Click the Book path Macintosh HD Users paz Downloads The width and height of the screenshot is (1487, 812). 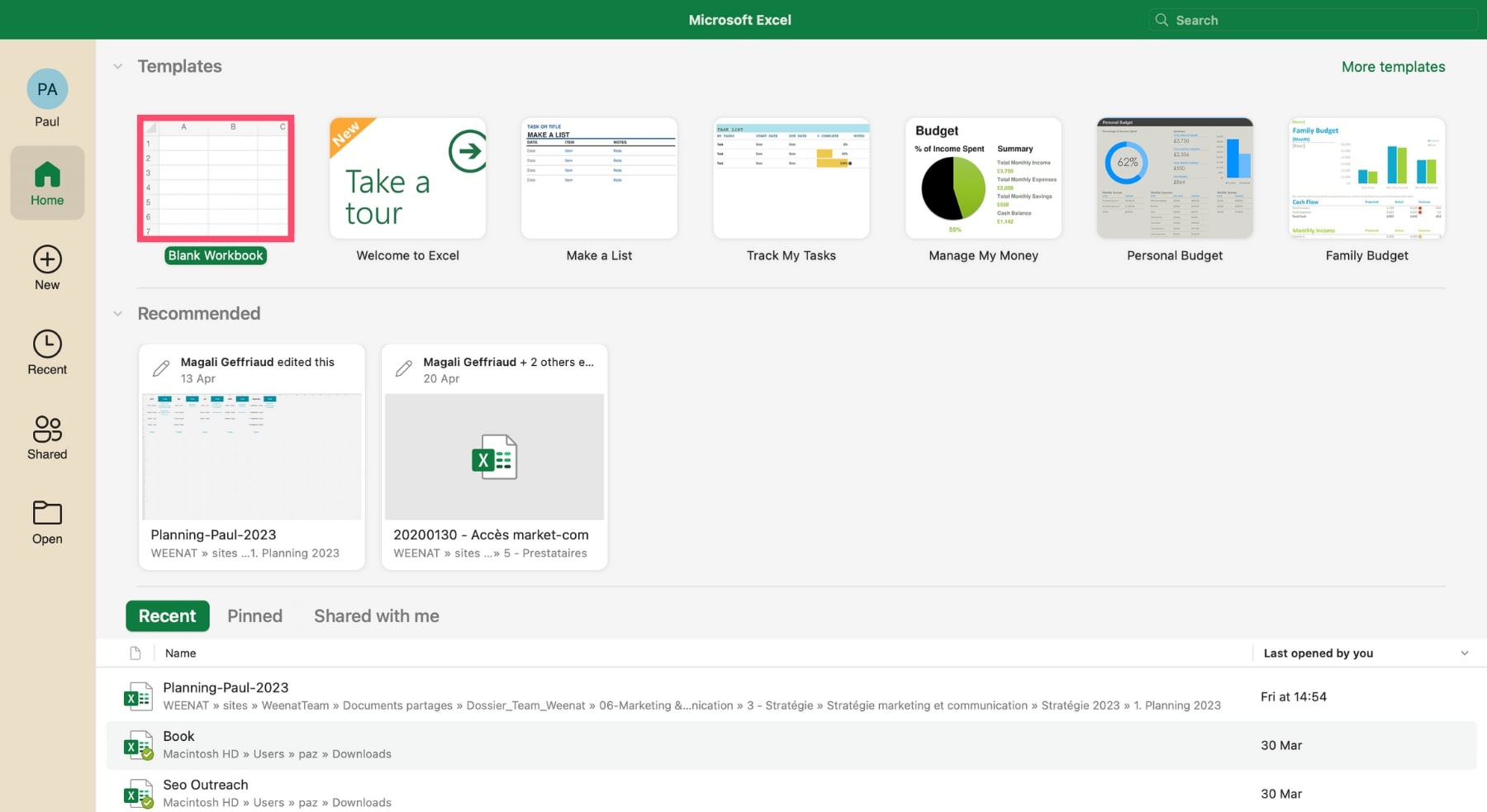click(x=278, y=754)
